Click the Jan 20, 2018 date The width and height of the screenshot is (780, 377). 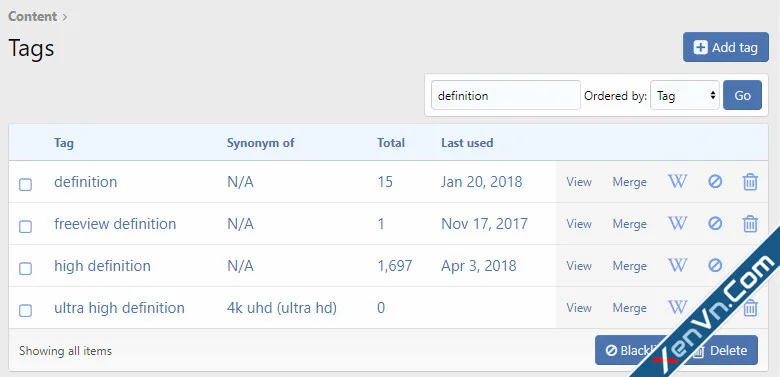[482, 182]
